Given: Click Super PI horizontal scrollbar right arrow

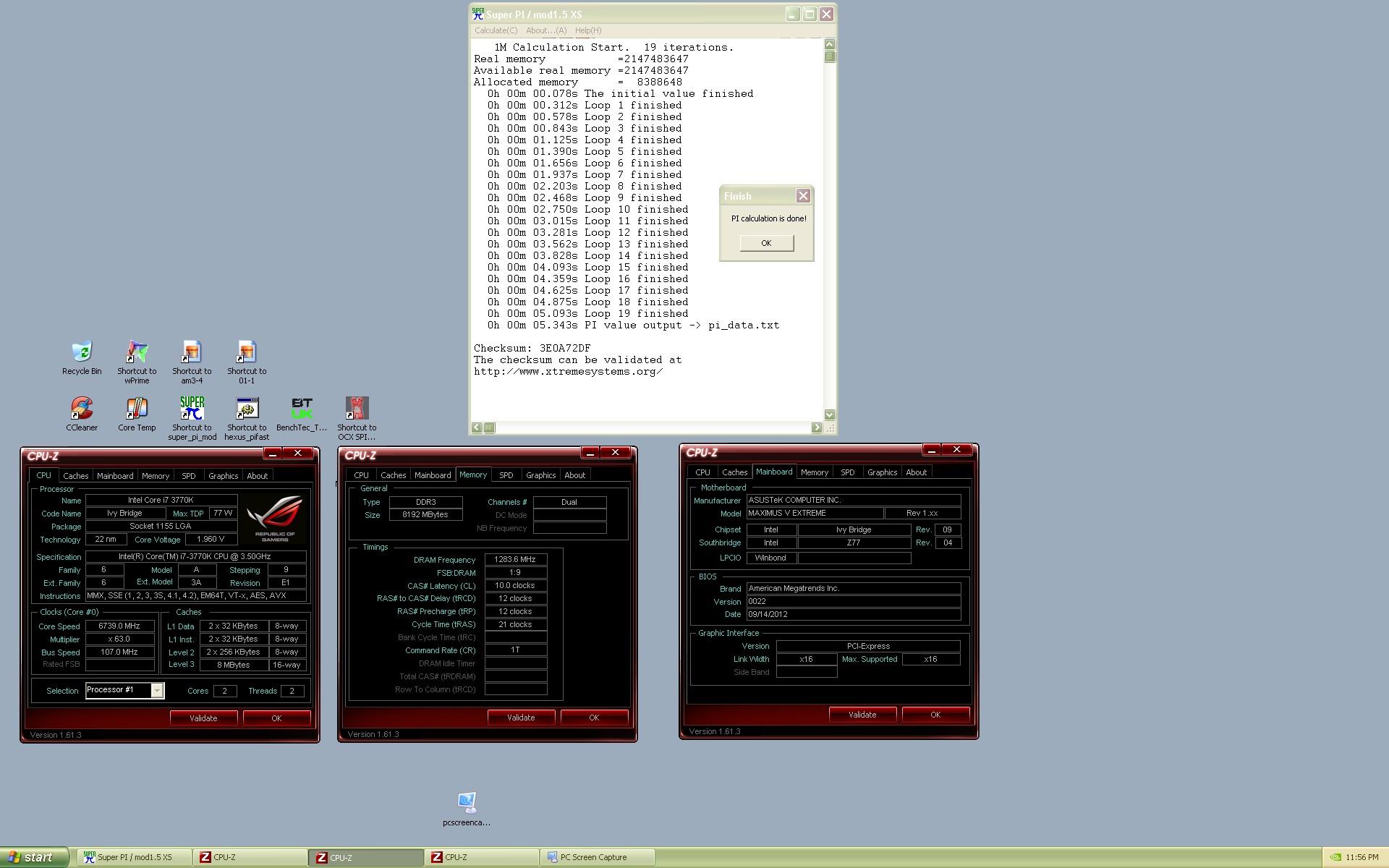Looking at the screenshot, I should [817, 427].
